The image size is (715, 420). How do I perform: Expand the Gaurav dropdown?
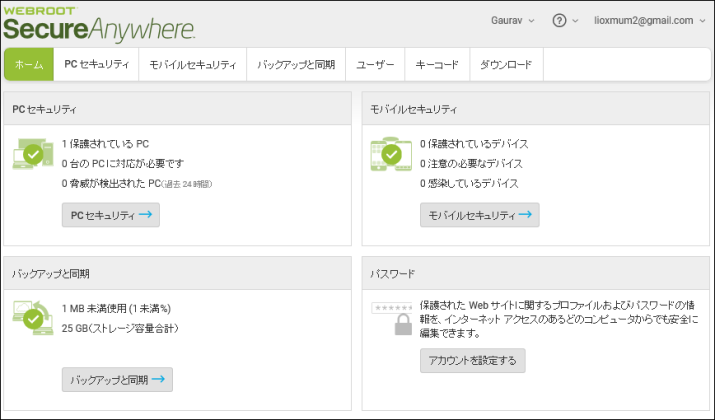coord(513,21)
